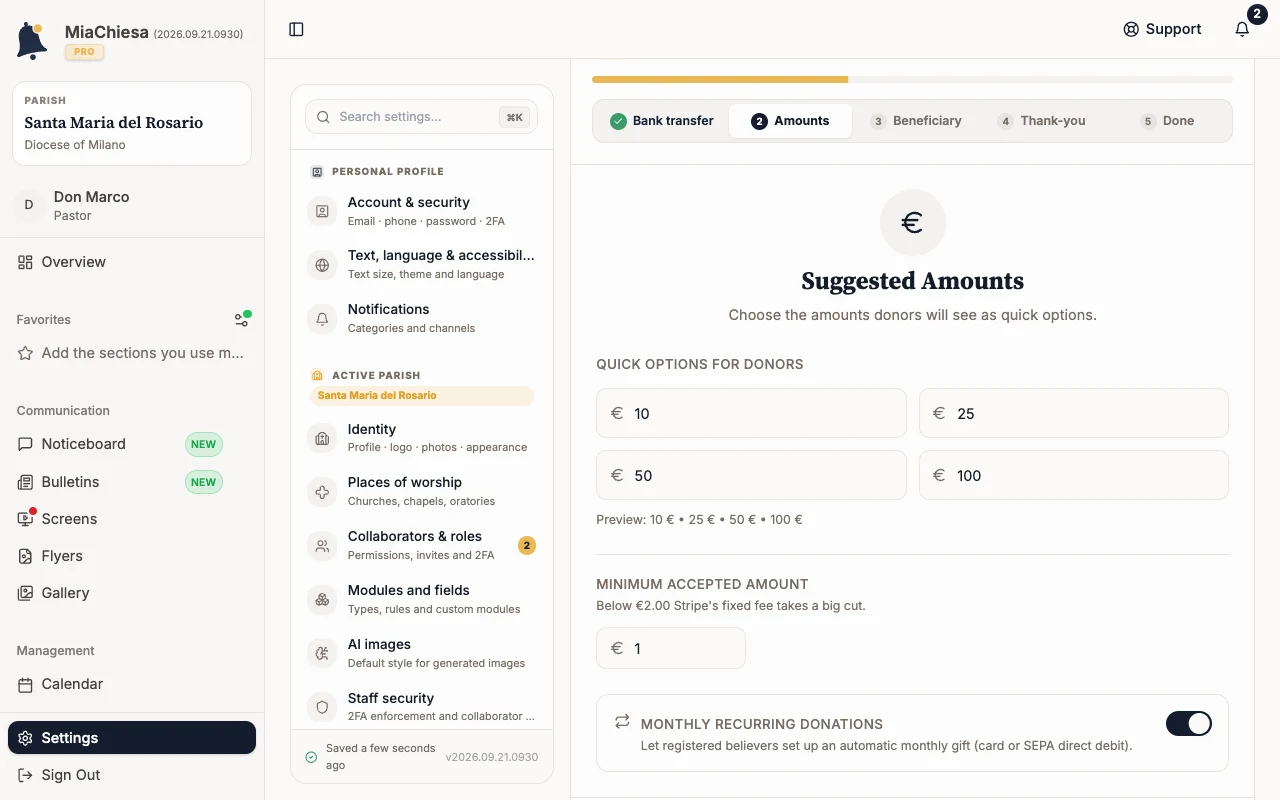Image resolution: width=1280 pixels, height=800 pixels.
Task: Click the Santa Maria del Rosario parish card
Action: point(132,123)
